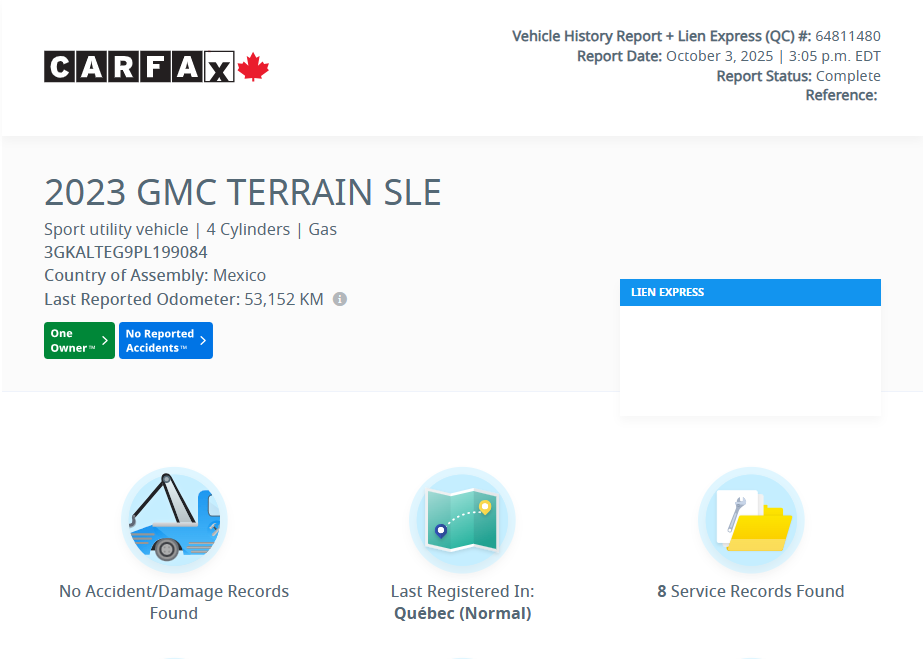Open the One Owner badge
This screenshot has height=659, width=923.
73,340
